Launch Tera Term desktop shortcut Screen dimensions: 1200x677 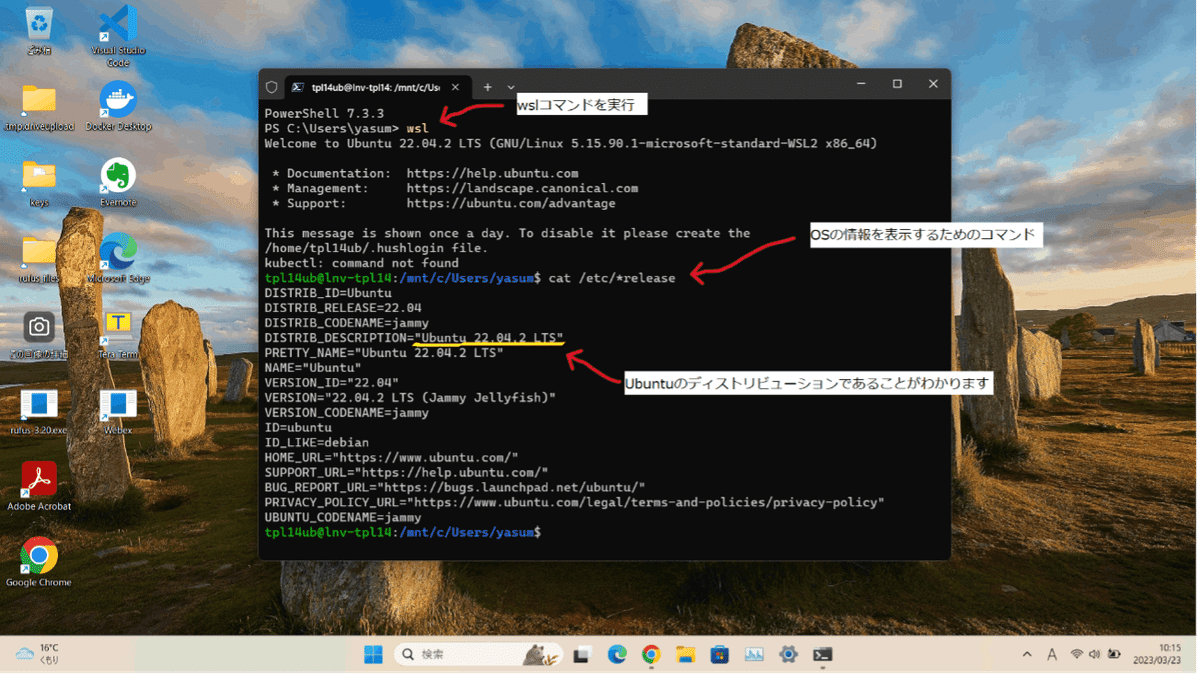coord(118,336)
